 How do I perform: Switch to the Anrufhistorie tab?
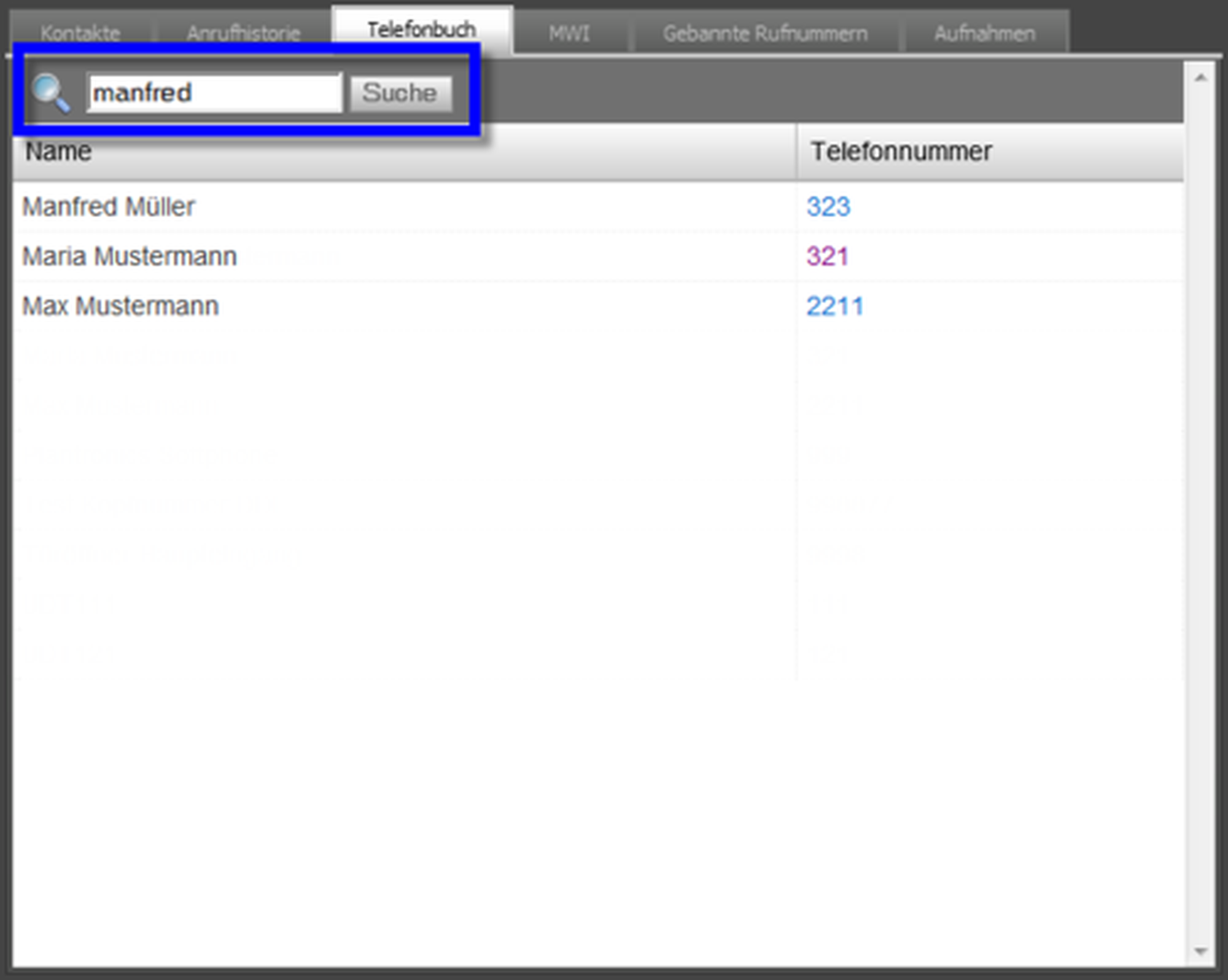[x=243, y=33]
